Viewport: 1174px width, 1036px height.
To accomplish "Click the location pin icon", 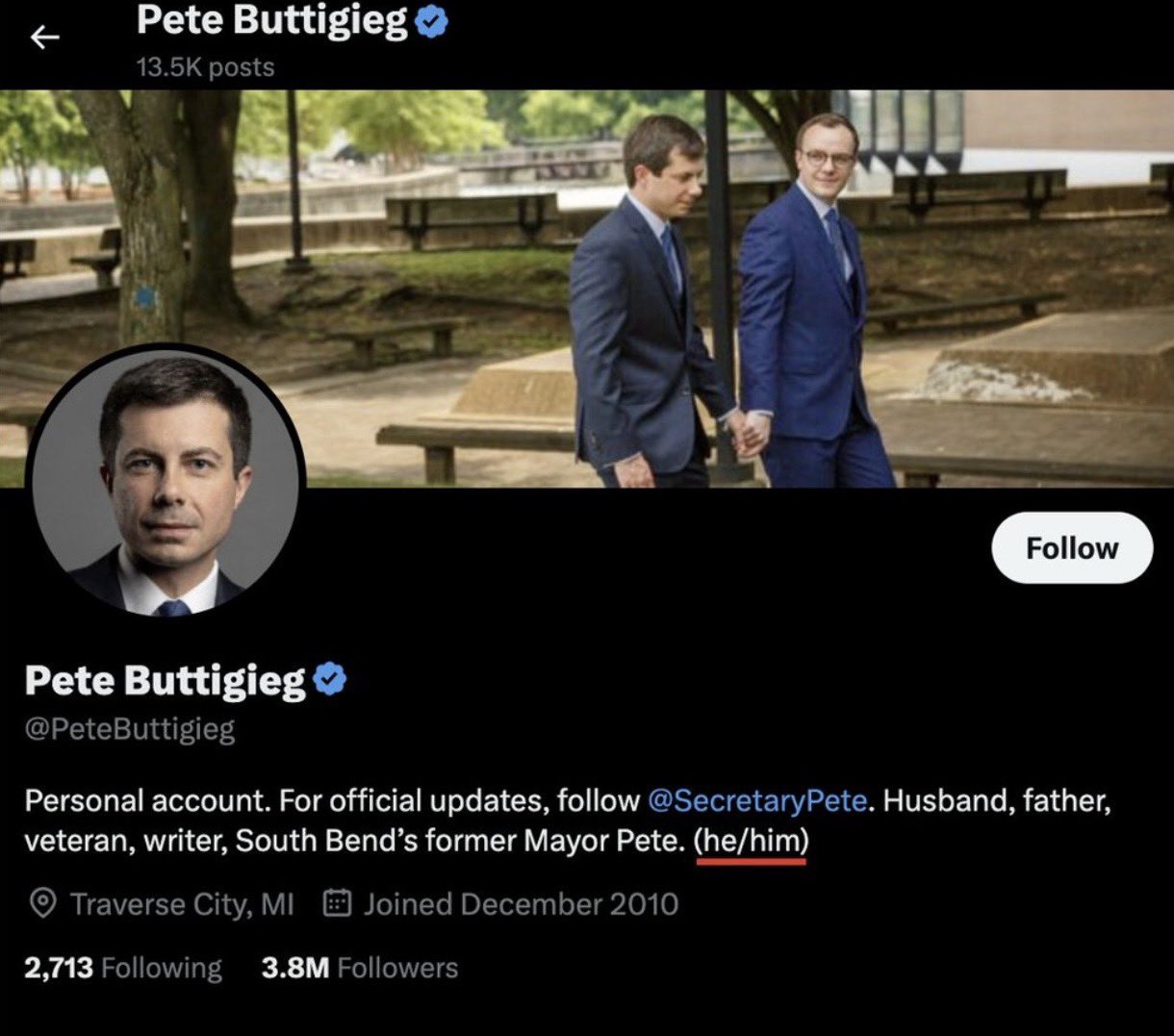I will [42, 904].
